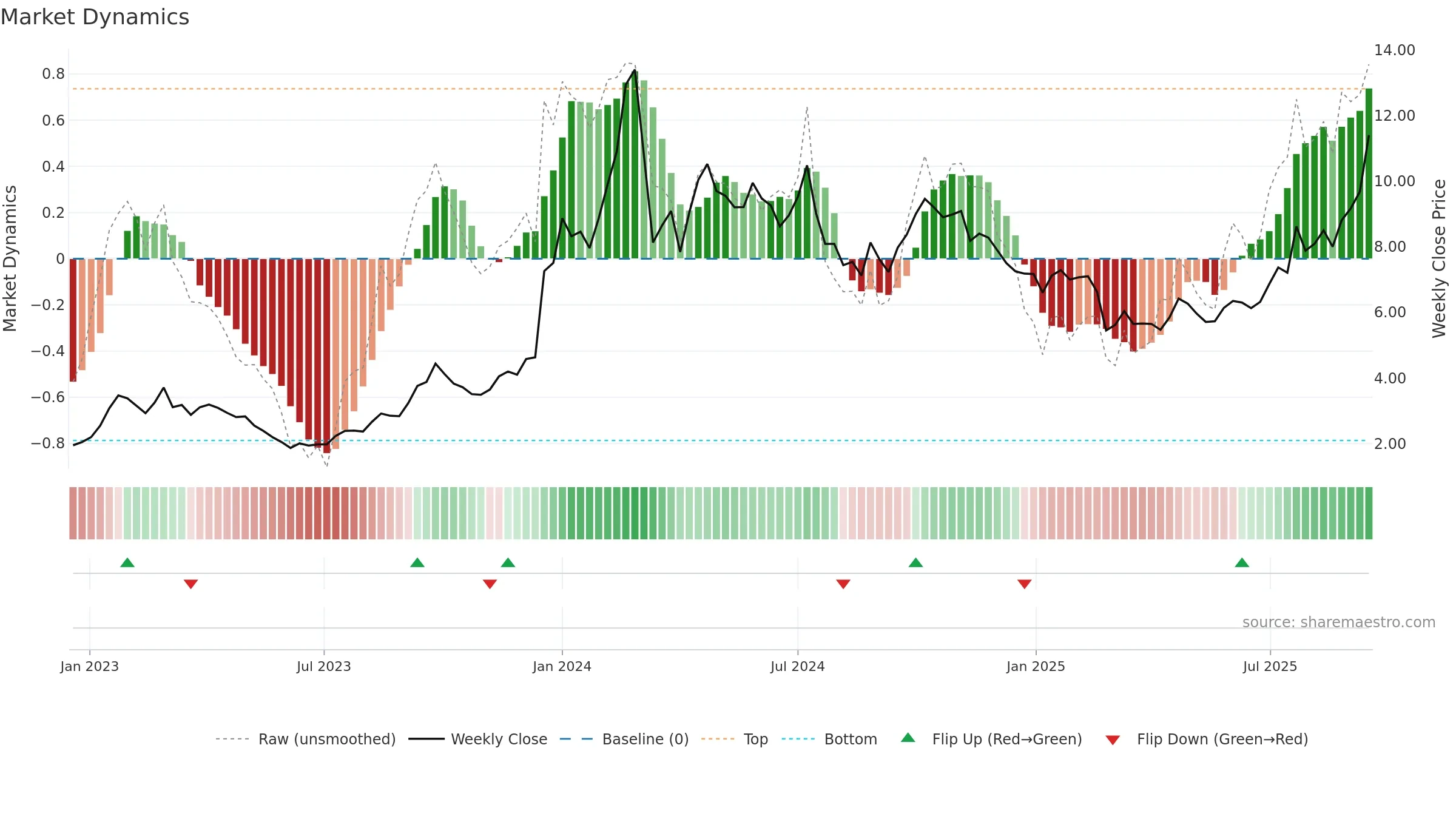
Task: Click the vertical Market Dynamics axis title
Action: click(10, 258)
